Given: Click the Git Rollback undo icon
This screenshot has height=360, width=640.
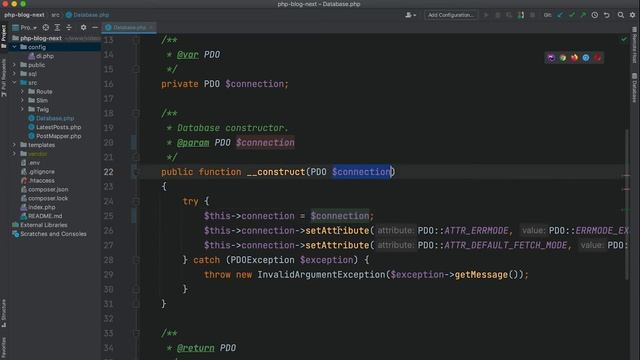Looking at the screenshot, I should (x=607, y=15).
